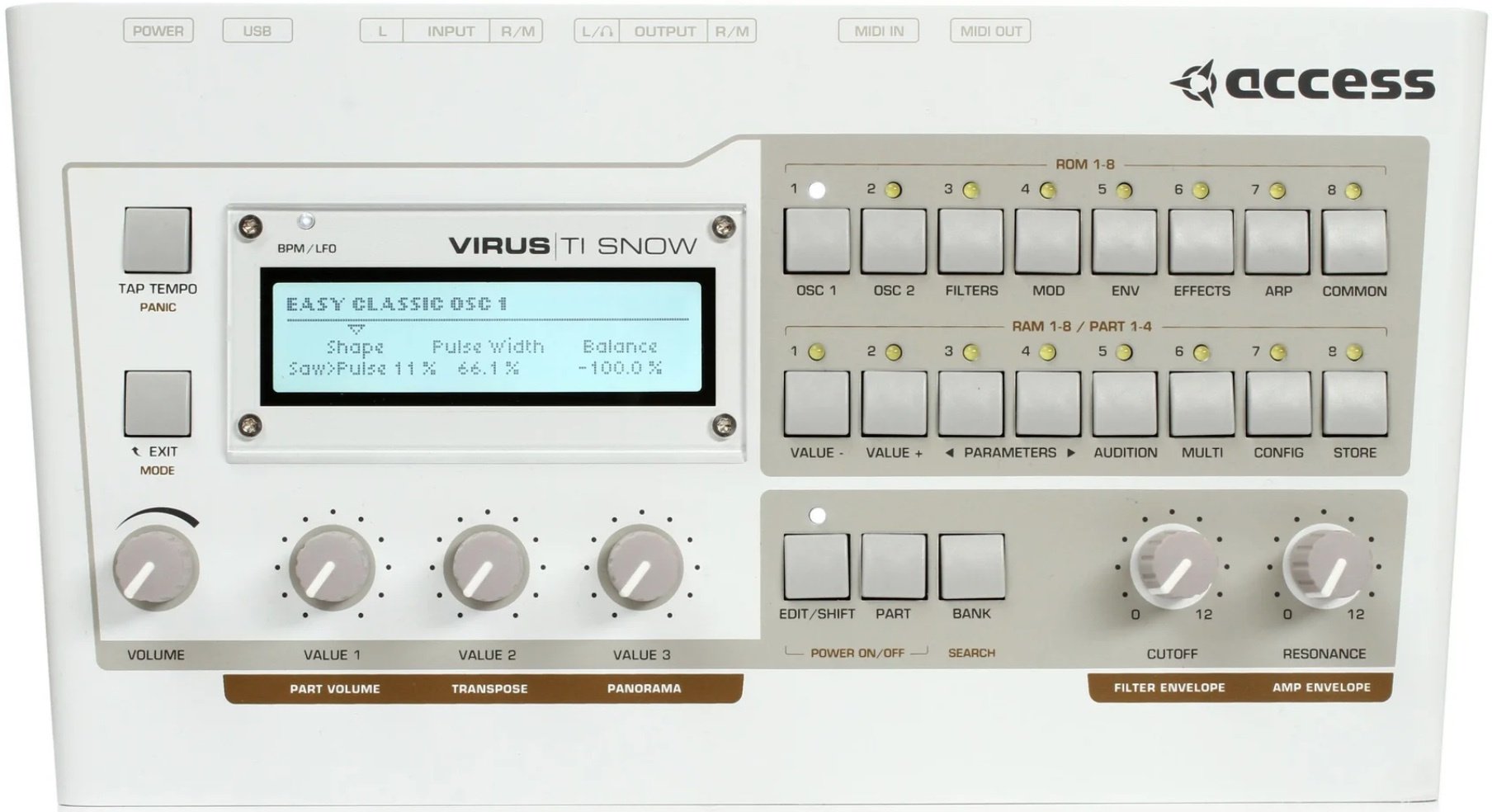Click the BANK search button
The image size is (1492, 812).
click(970, 565)
